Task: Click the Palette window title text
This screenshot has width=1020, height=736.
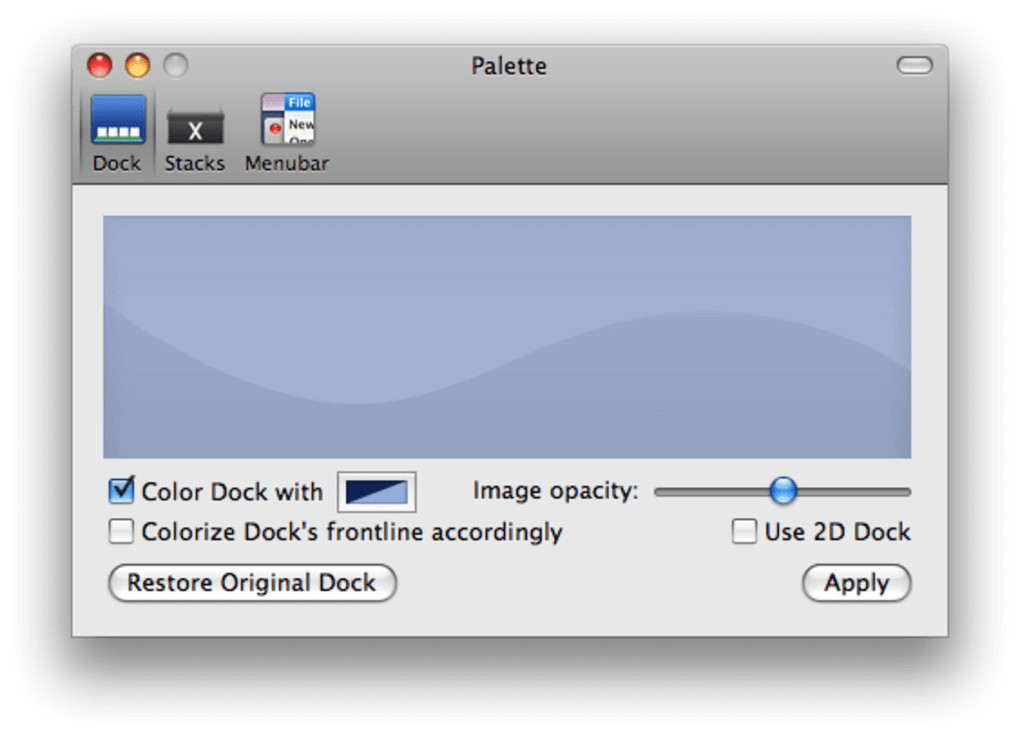Action: pyautogui.click(x=509, y=67)
